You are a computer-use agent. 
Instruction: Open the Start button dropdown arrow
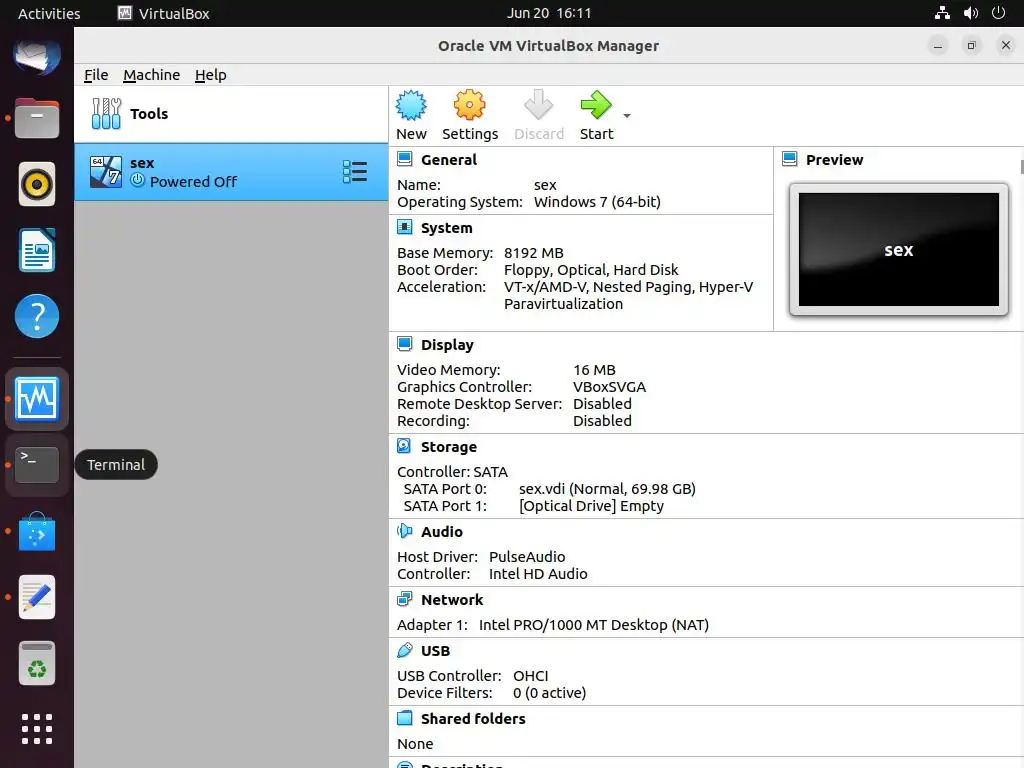point(627,116)
